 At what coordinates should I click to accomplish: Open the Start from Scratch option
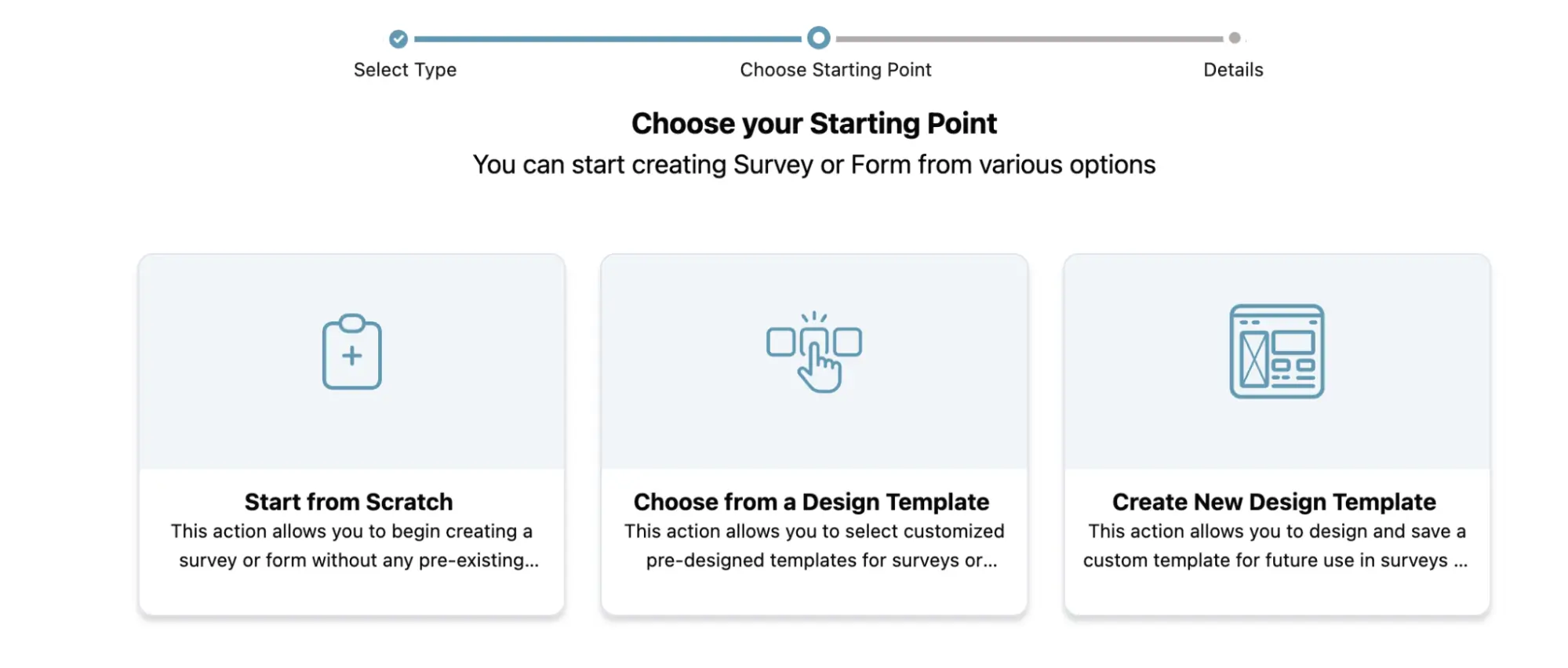click(x=348, y=502)
